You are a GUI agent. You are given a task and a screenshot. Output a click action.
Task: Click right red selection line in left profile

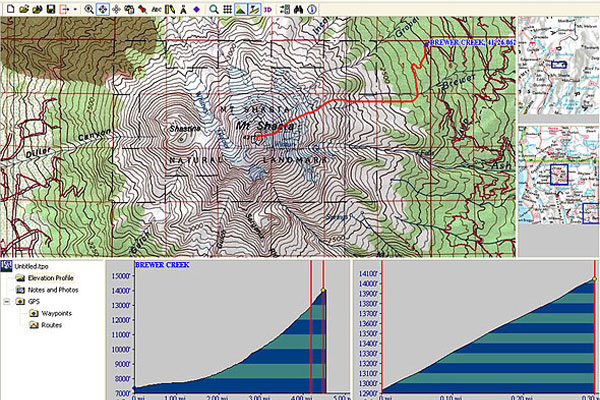(324, 327)
